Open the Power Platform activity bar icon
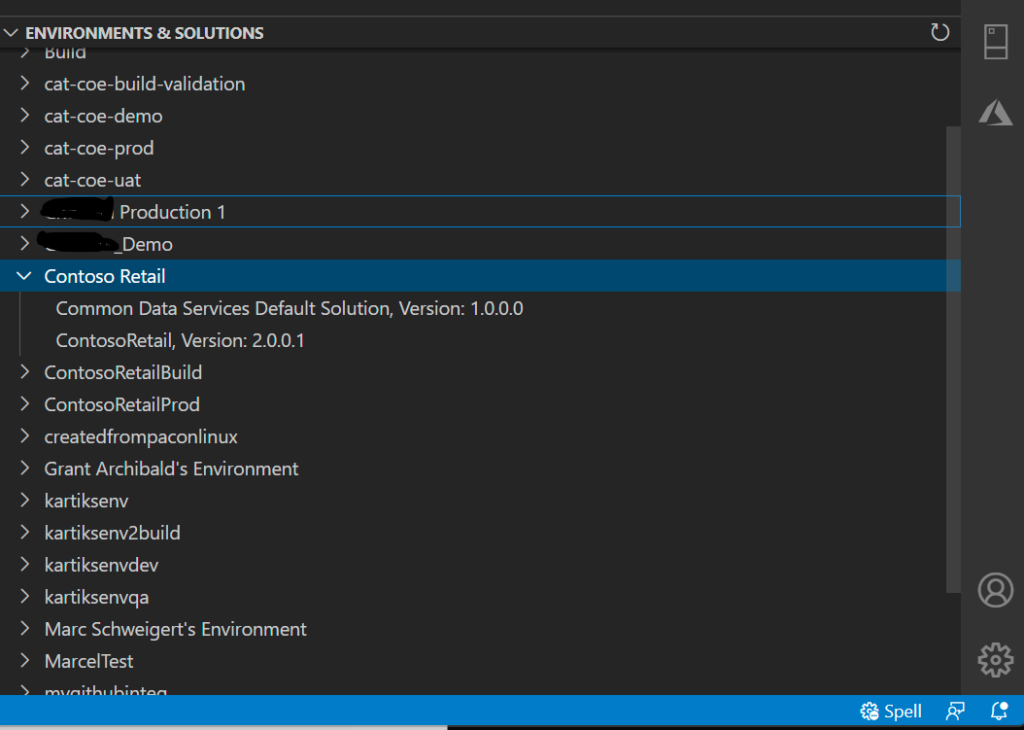 click(x=995, y=42)
